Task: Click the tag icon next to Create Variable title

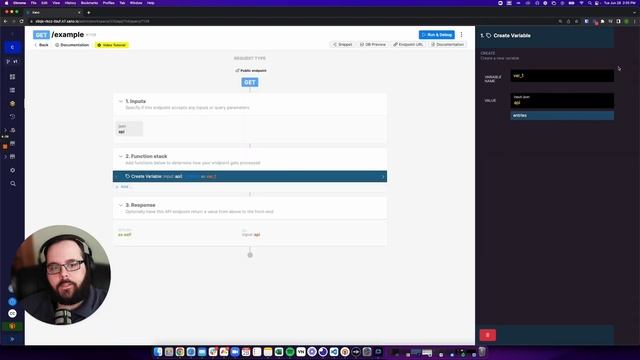Action: coord(489,36)
